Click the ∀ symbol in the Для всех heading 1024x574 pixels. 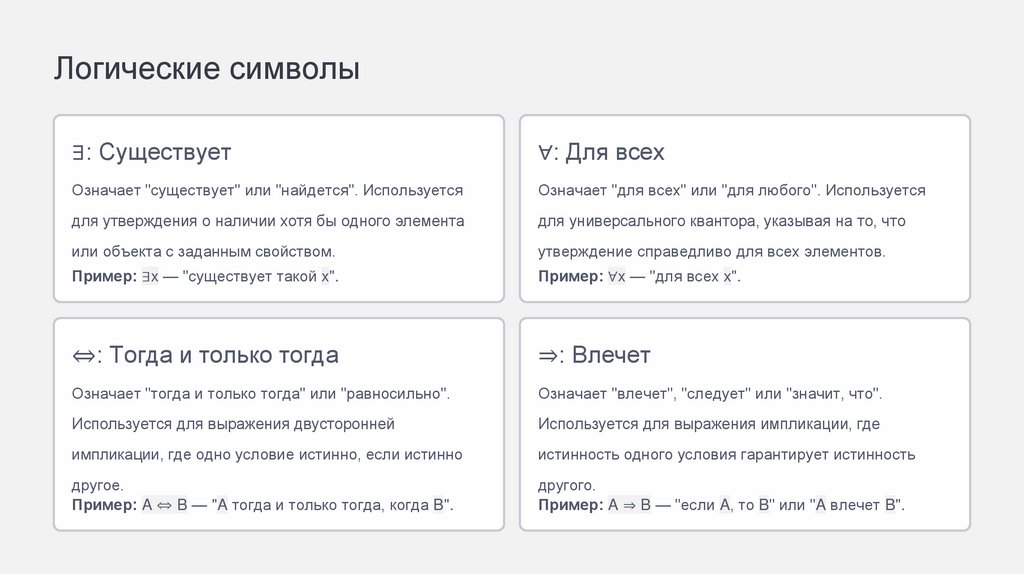click(546, 153)
